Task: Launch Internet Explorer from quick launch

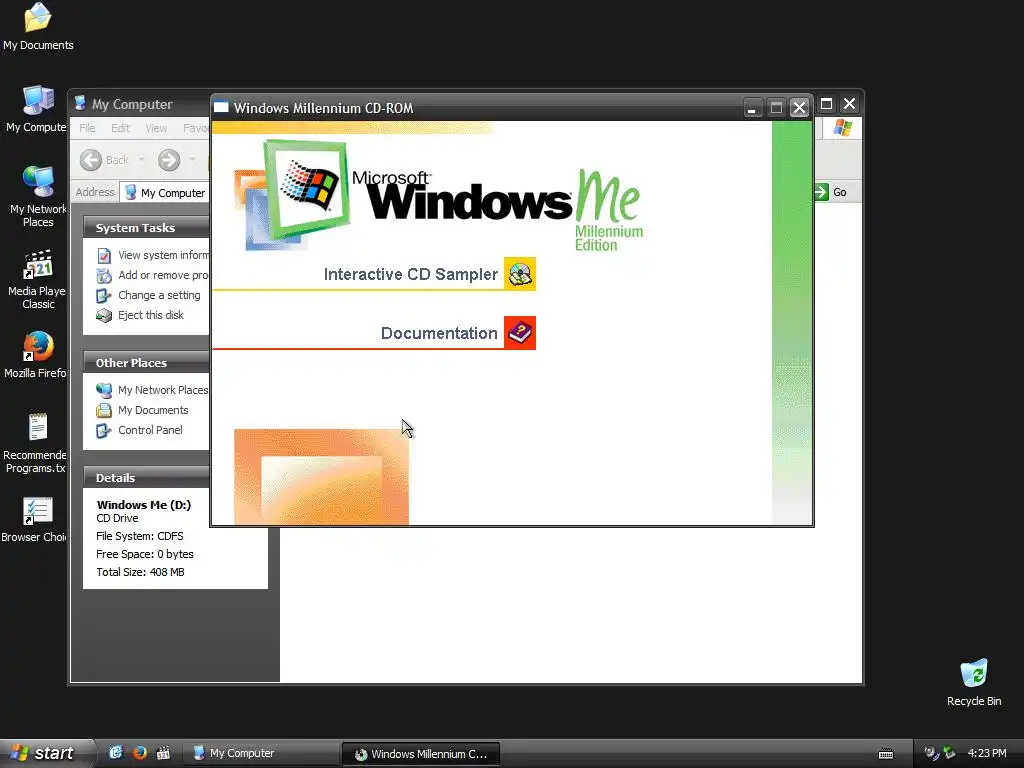Action: [x=116, y=753]
